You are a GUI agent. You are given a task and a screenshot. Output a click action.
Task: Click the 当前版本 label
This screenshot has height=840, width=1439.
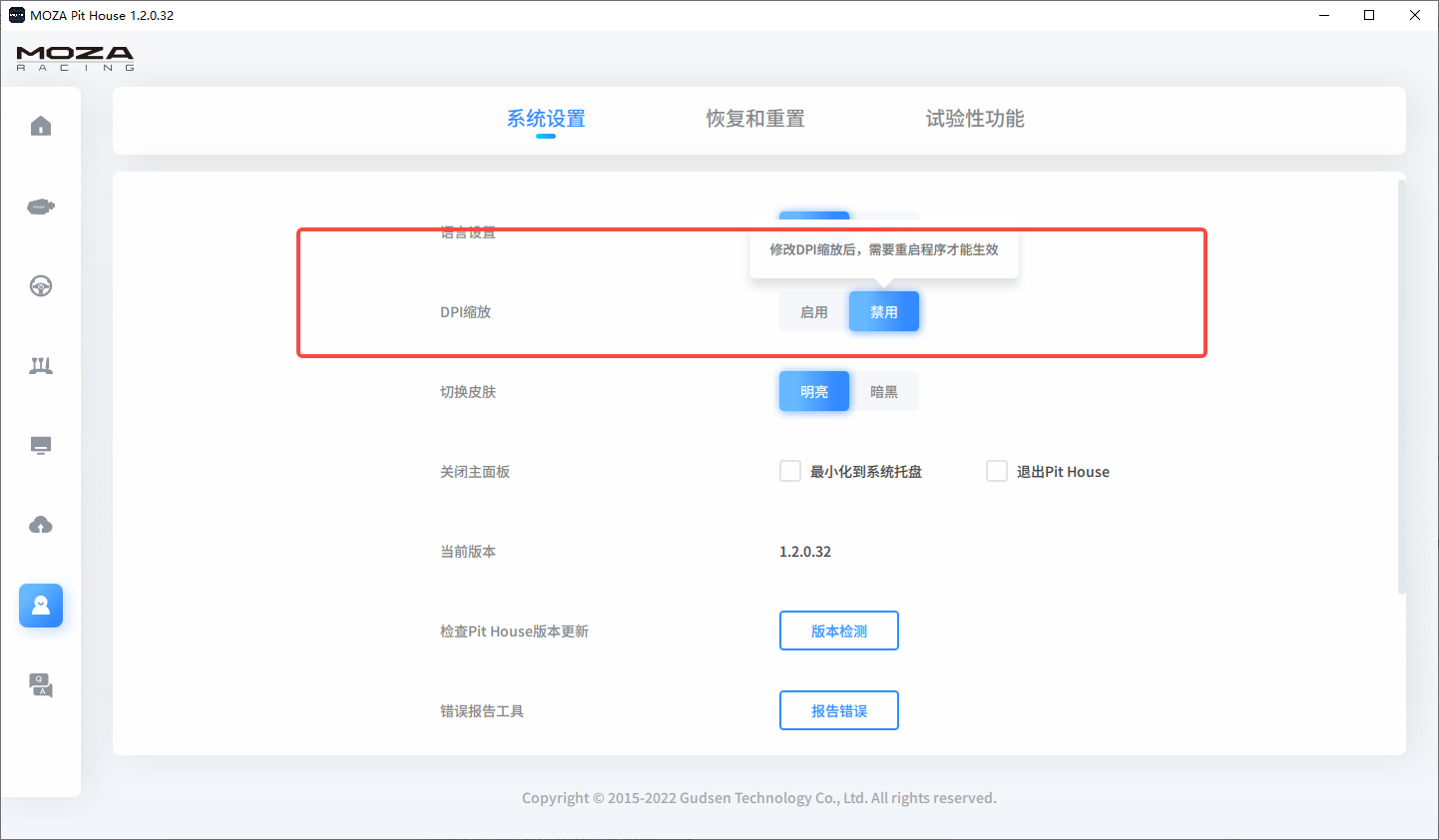[x=468, y=552]
